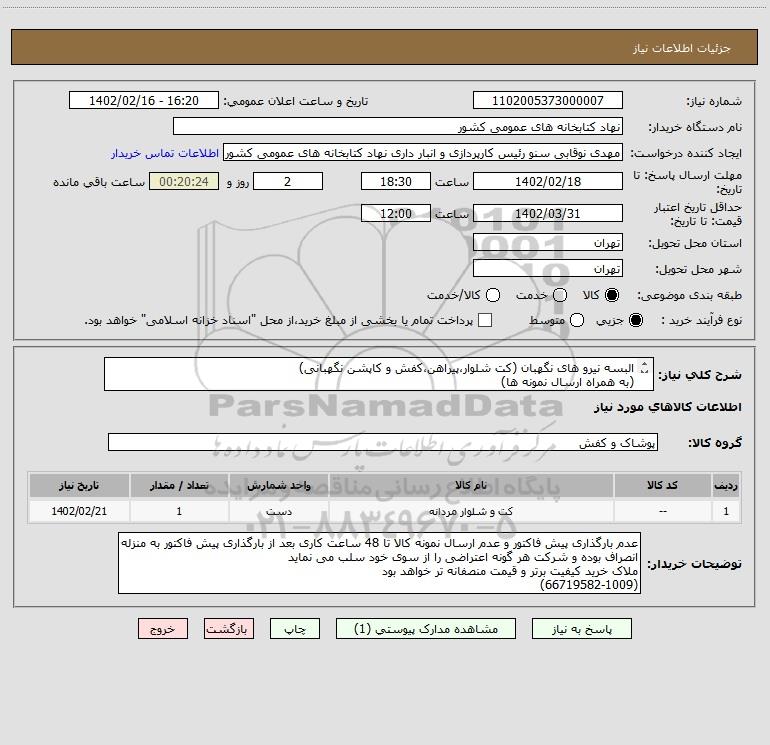Click the days remaining field showing 2
Screen dimensions: 770x745
click(288, 181)
